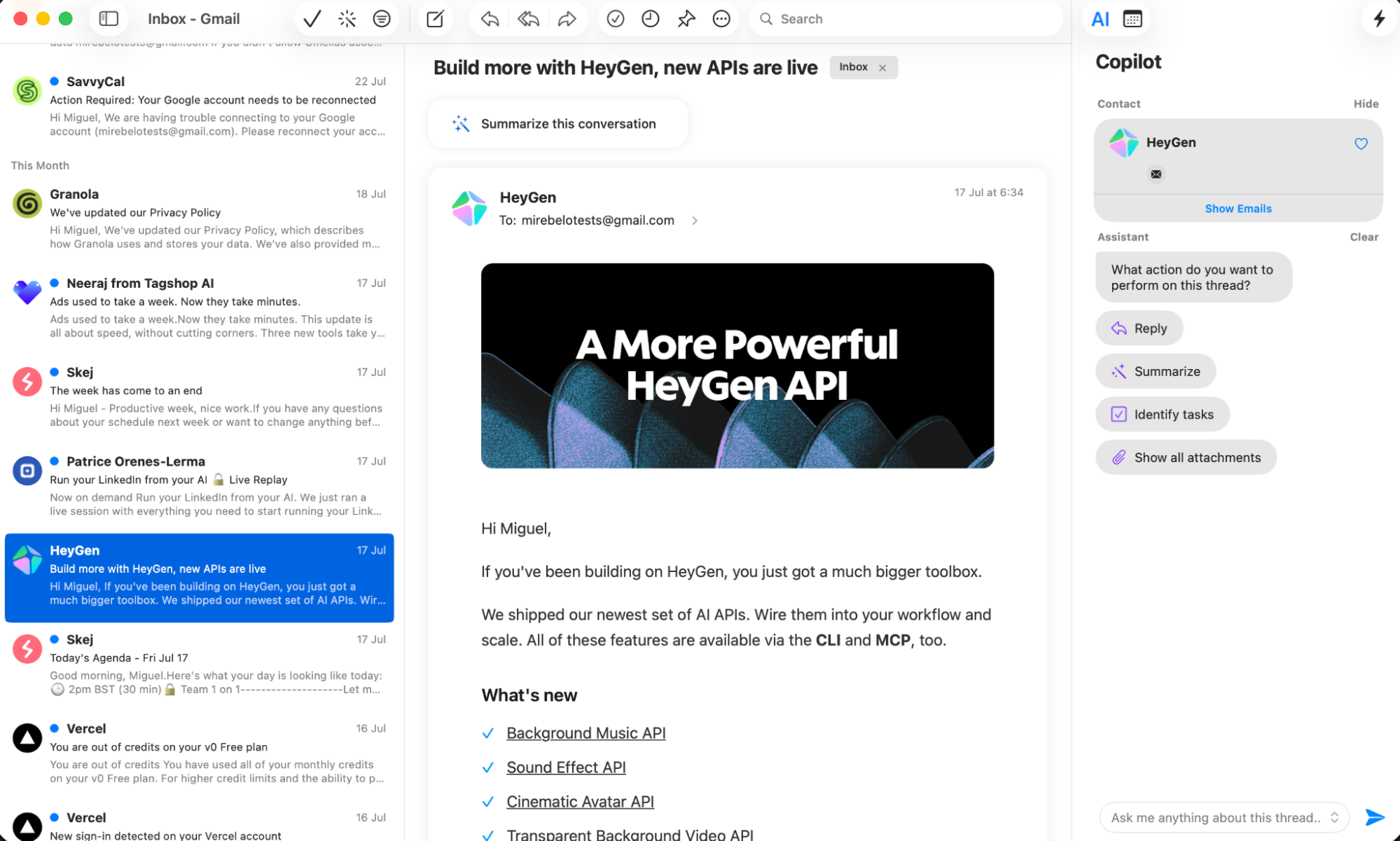Click HeyGen avatar in the email header
Viewport: 1400px width, 841px height.
[469, 208]
